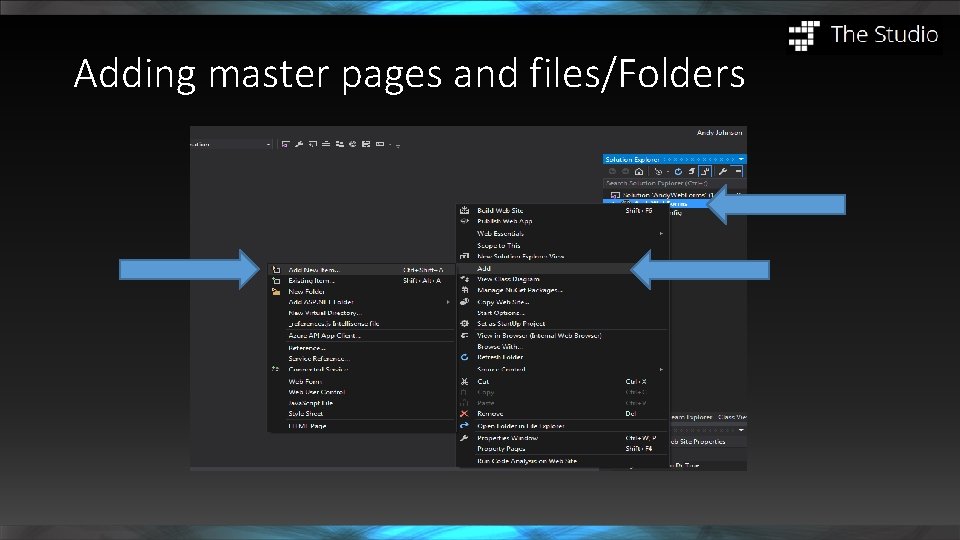Choose Style Sheet in Add submenu

point(306,413)
